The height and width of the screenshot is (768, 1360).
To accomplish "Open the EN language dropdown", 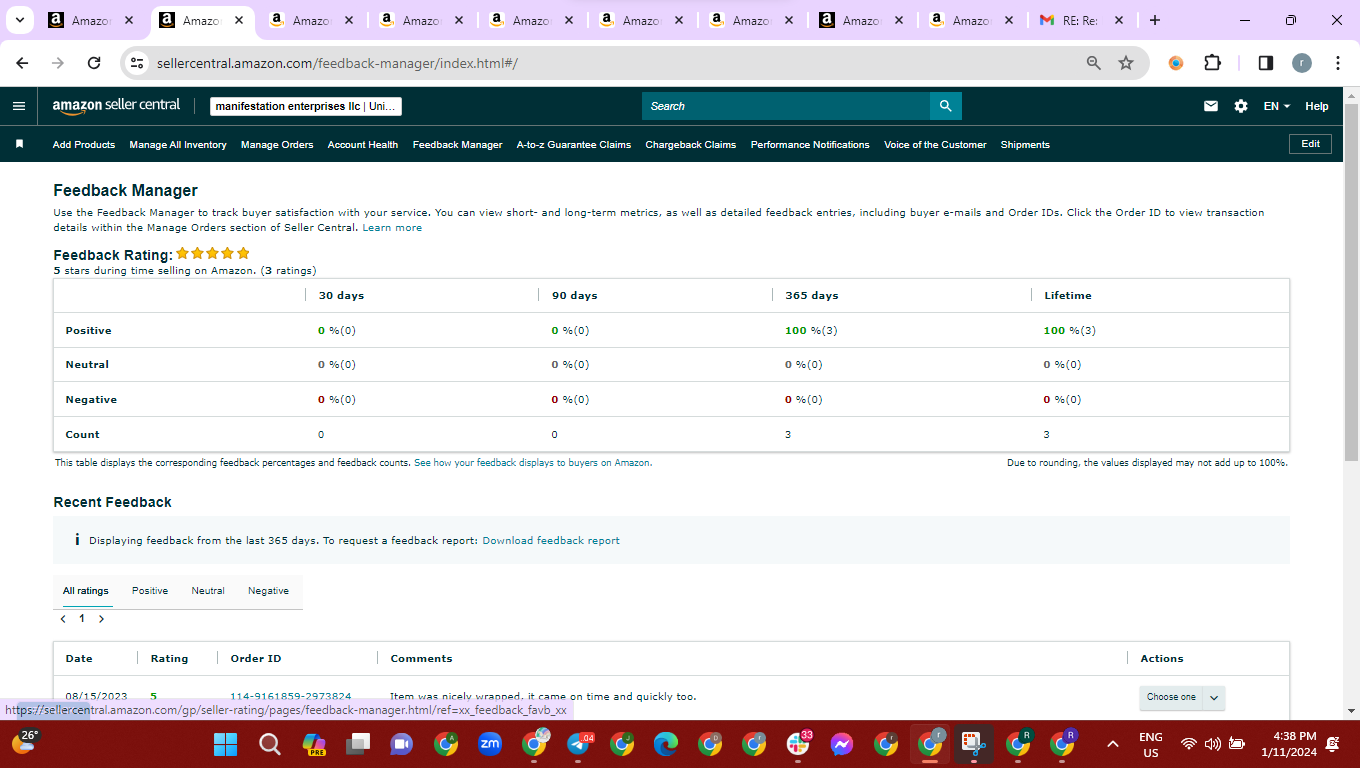I will pos(1277,106).
